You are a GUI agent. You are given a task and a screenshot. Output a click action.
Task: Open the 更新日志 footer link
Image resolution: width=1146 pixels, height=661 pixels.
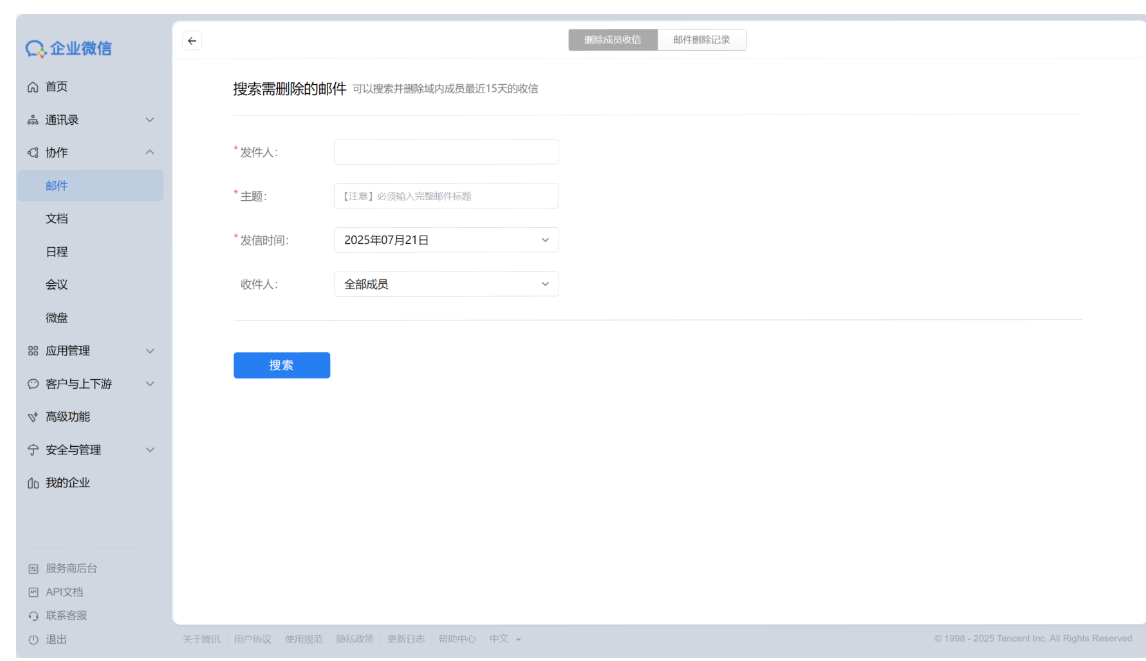click(x=406, y=639)
